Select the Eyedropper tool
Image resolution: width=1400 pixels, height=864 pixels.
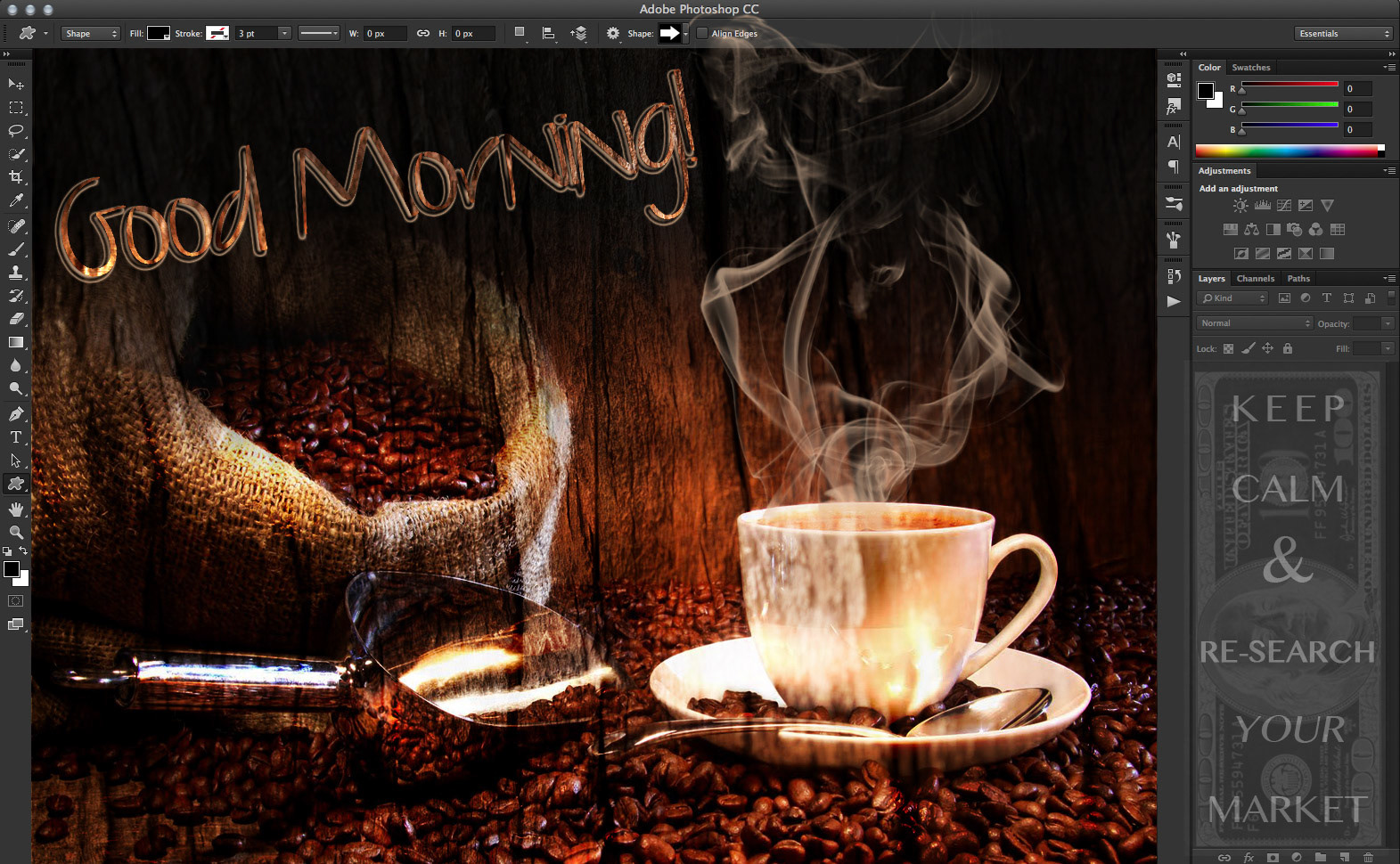(16, 201)
